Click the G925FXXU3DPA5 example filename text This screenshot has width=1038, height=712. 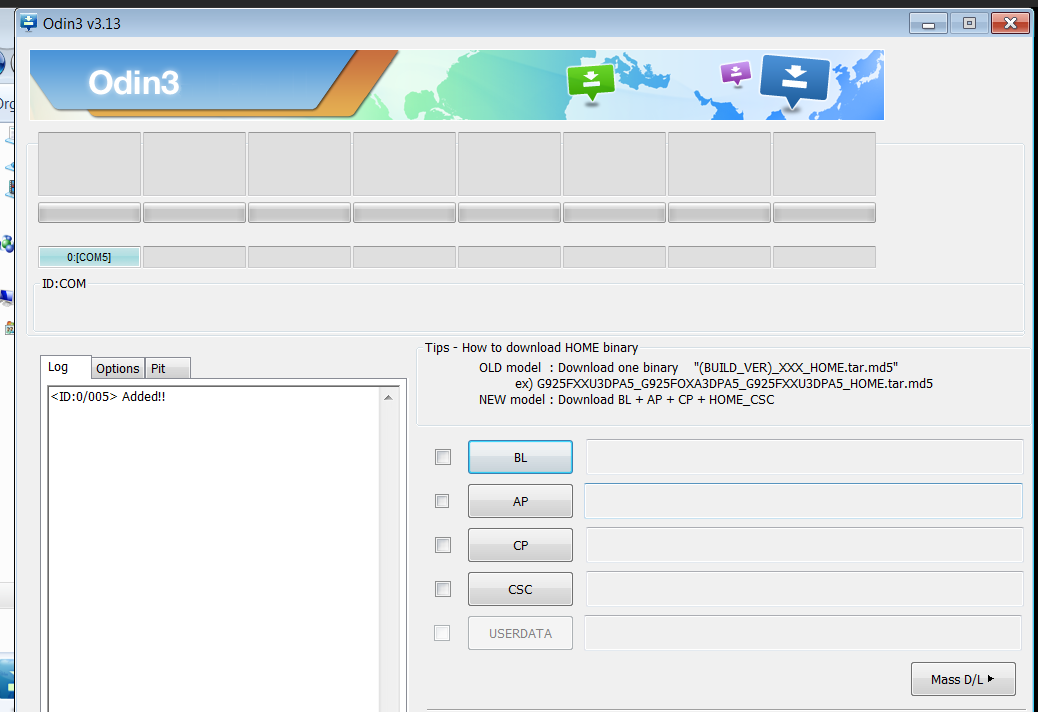pos(735,383)
